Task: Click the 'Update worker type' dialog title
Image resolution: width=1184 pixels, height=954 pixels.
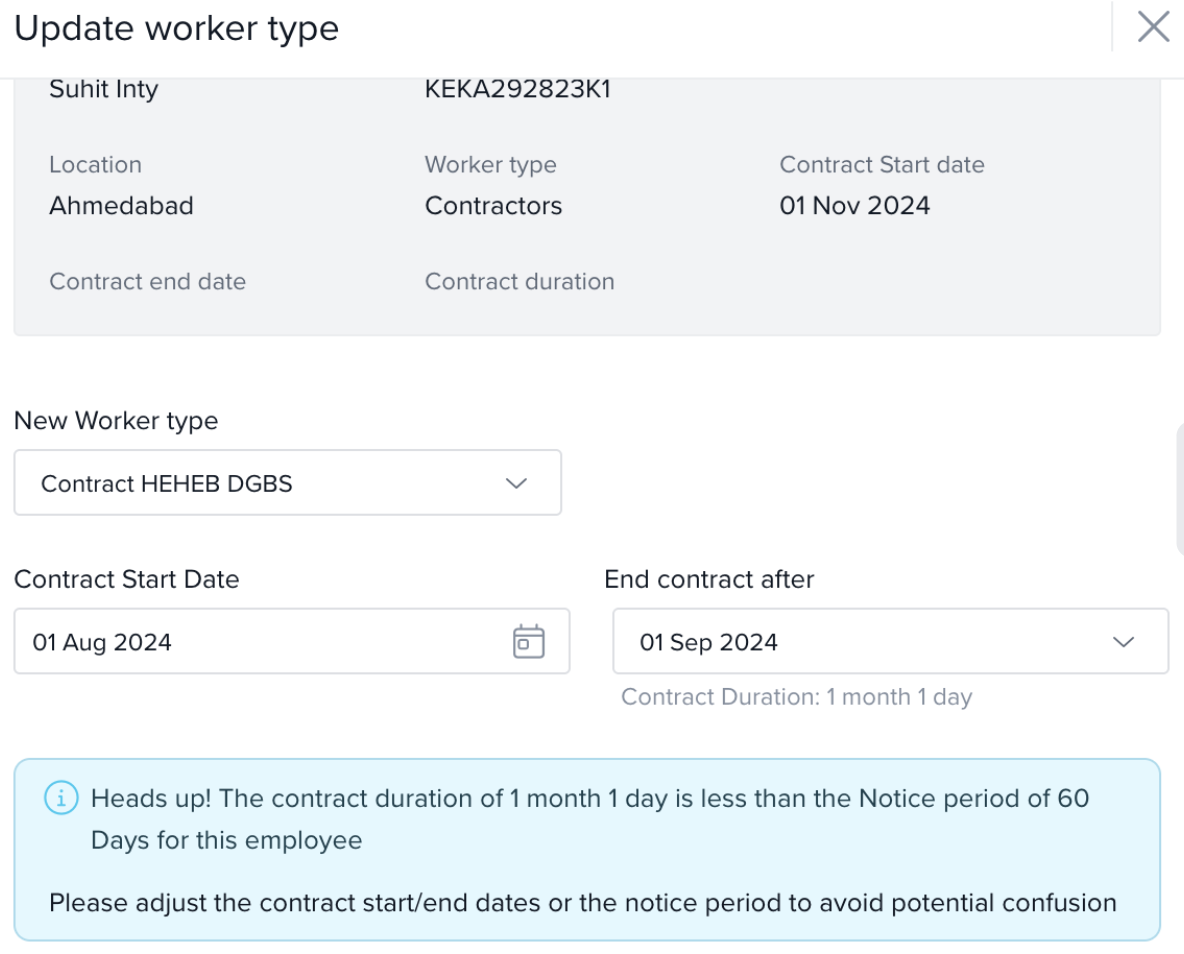Action: [176, 29]
